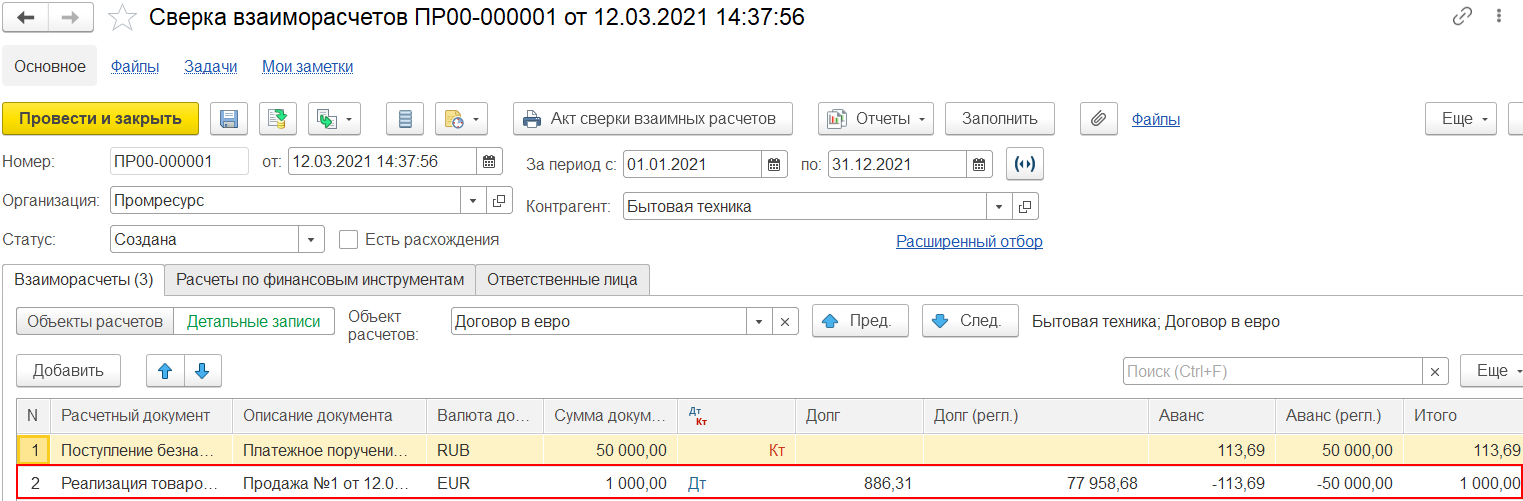1523x501 pixels.
Task: Open the Отчеты dropdown menu
Action: coord(876,119)
